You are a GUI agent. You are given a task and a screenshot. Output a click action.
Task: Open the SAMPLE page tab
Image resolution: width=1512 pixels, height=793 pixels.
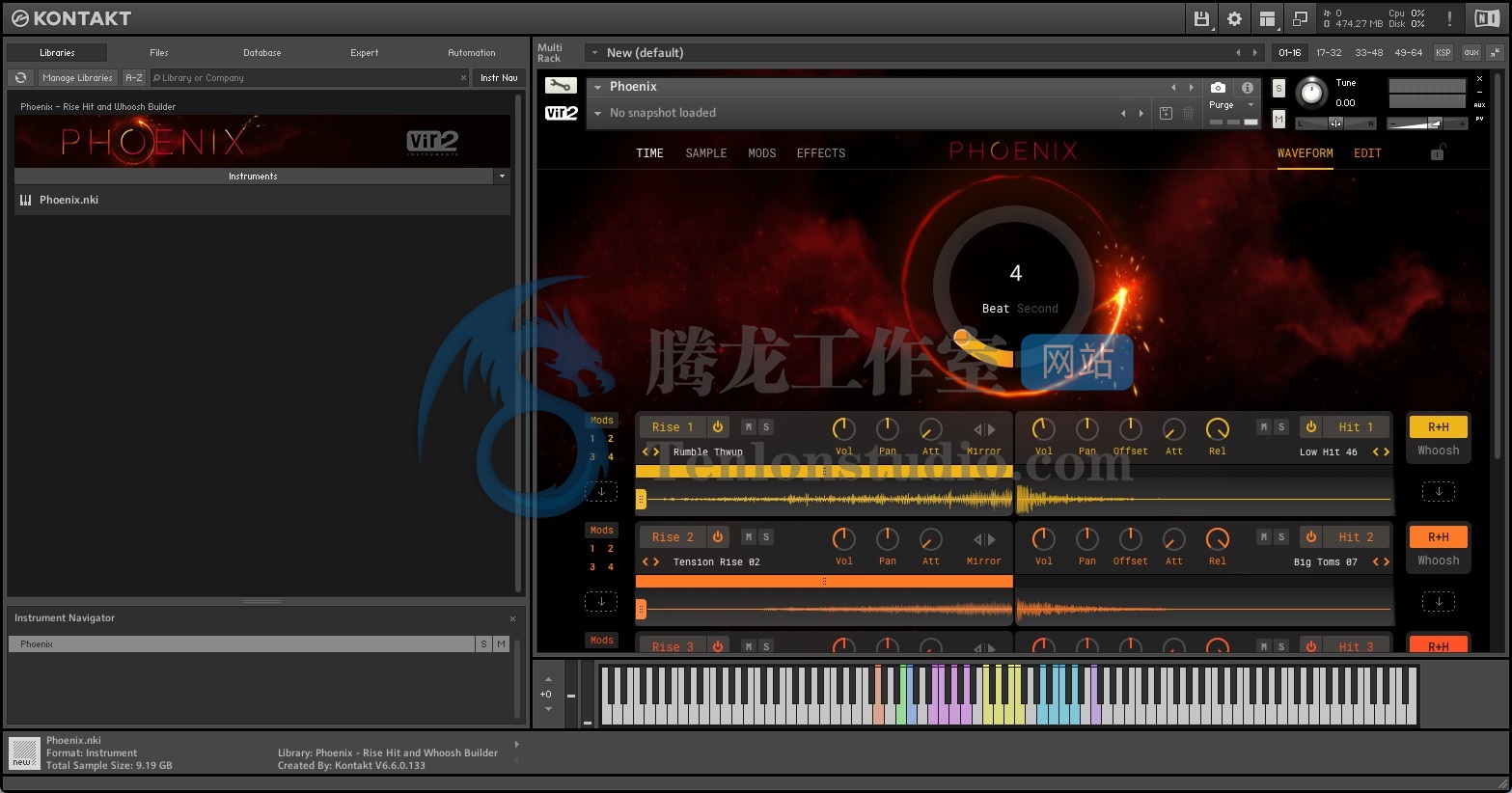click(x=706, y=153)
